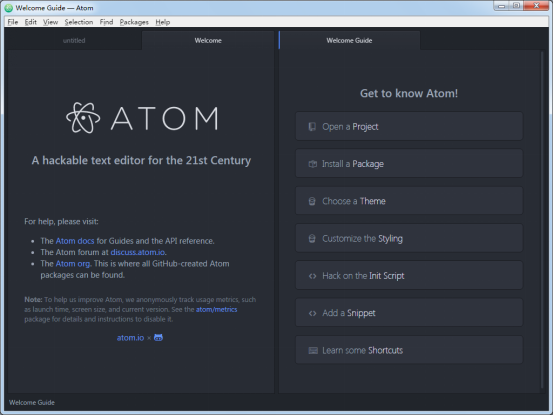The height and width of the screenshot is (415, 553).
Task: Close the Atom window
Action: pyautogui.click(x=536, y=6)
